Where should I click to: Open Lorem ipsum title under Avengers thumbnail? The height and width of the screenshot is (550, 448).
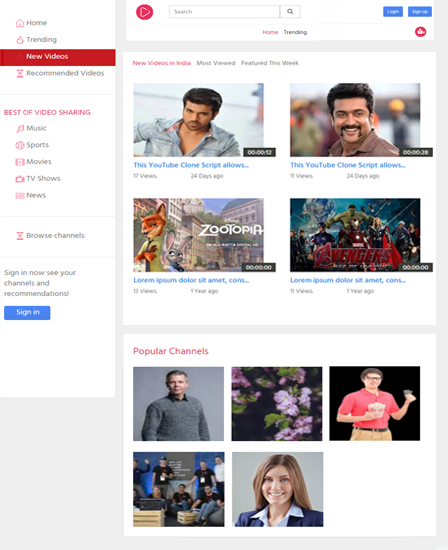pos(348,280)
